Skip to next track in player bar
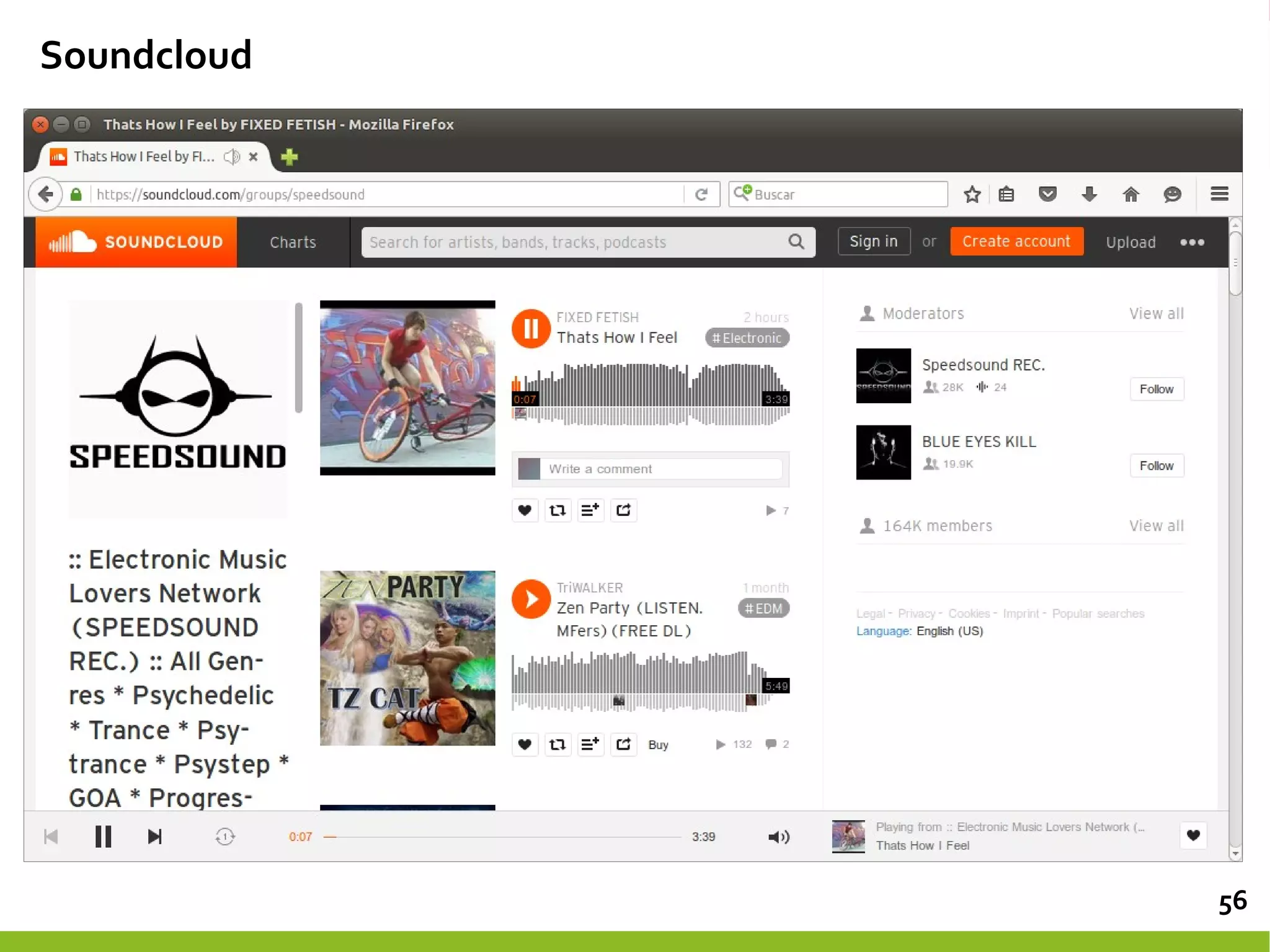This screenshot has height=952, width=1270. pos(154,837)
